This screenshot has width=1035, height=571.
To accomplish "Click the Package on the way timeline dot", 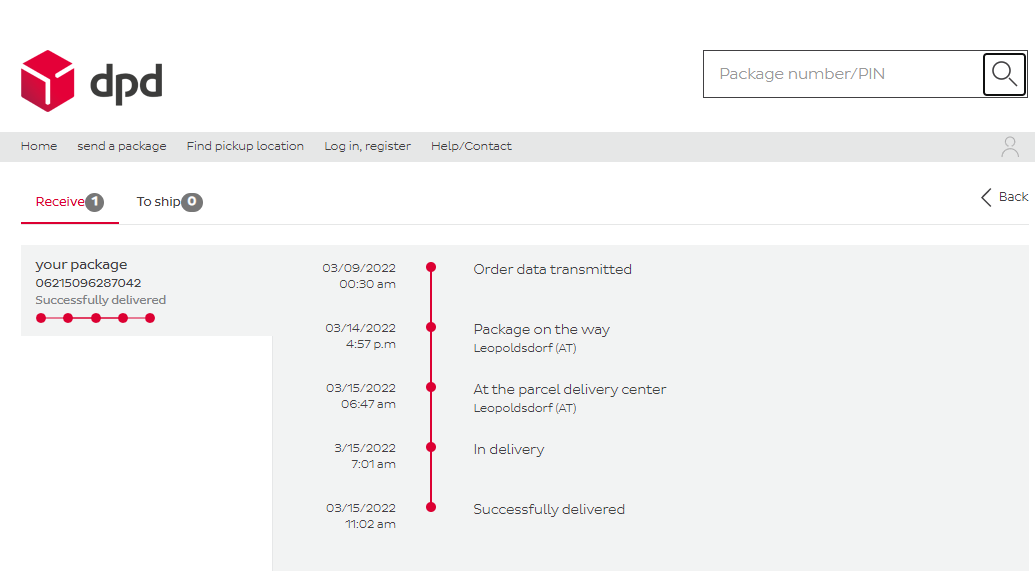I will coord(431,327).
